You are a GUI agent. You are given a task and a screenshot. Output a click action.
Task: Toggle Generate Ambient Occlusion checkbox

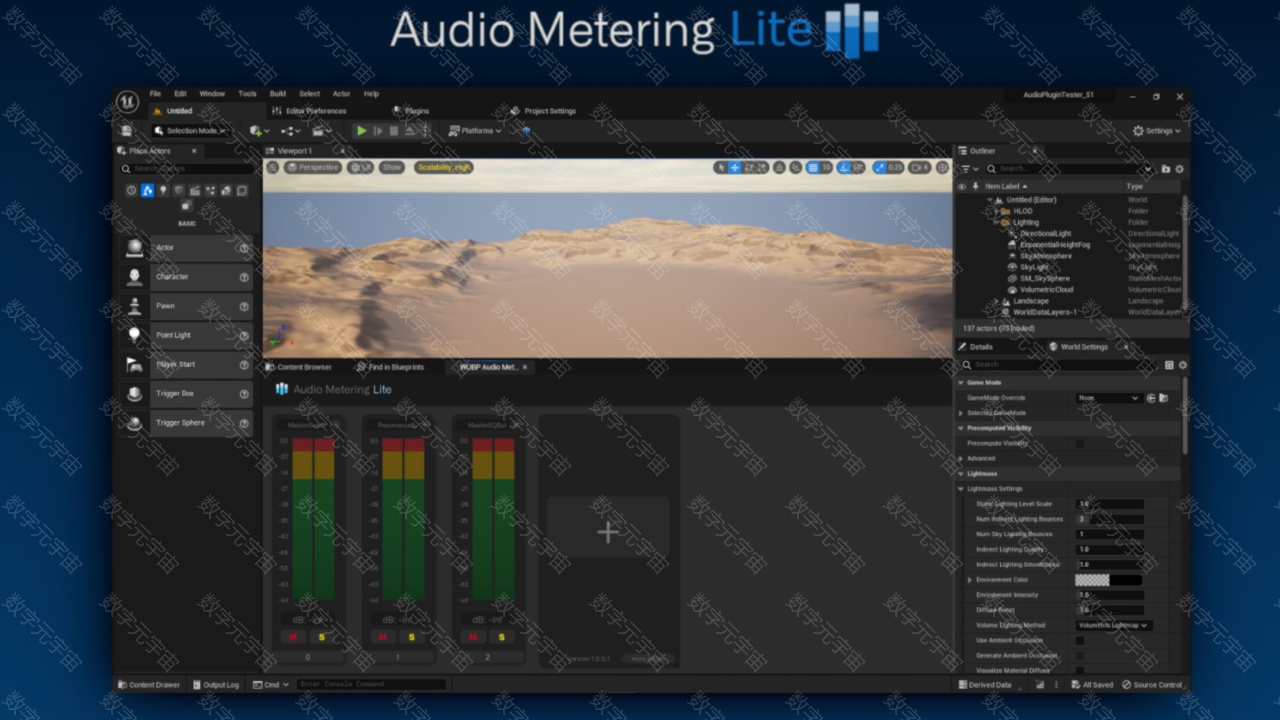(1080, 655)
